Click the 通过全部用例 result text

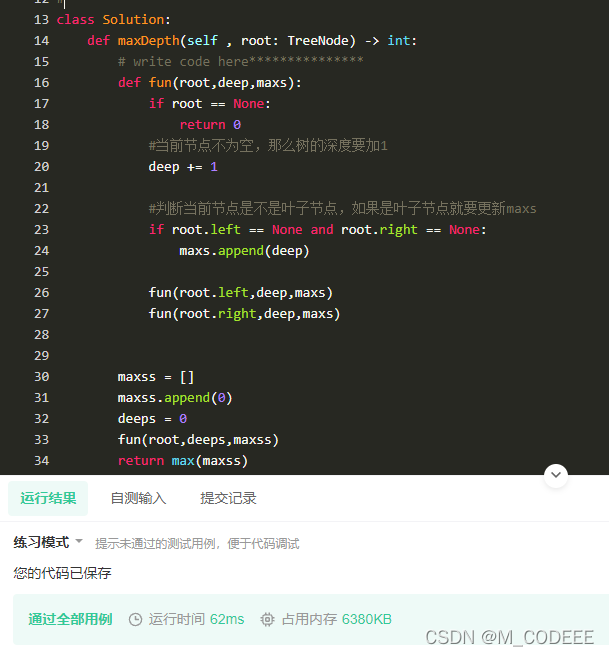coord(70,619)
